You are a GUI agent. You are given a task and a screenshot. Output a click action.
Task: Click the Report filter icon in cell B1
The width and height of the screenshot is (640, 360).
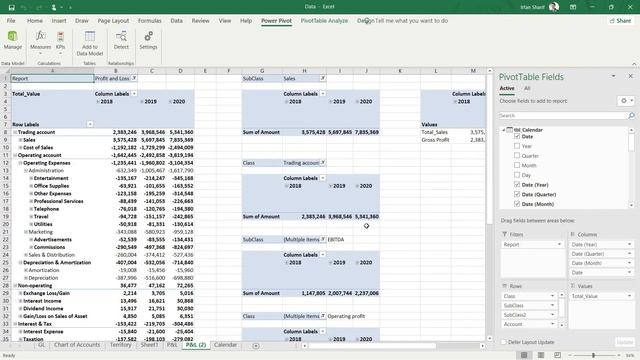[133, 78]
